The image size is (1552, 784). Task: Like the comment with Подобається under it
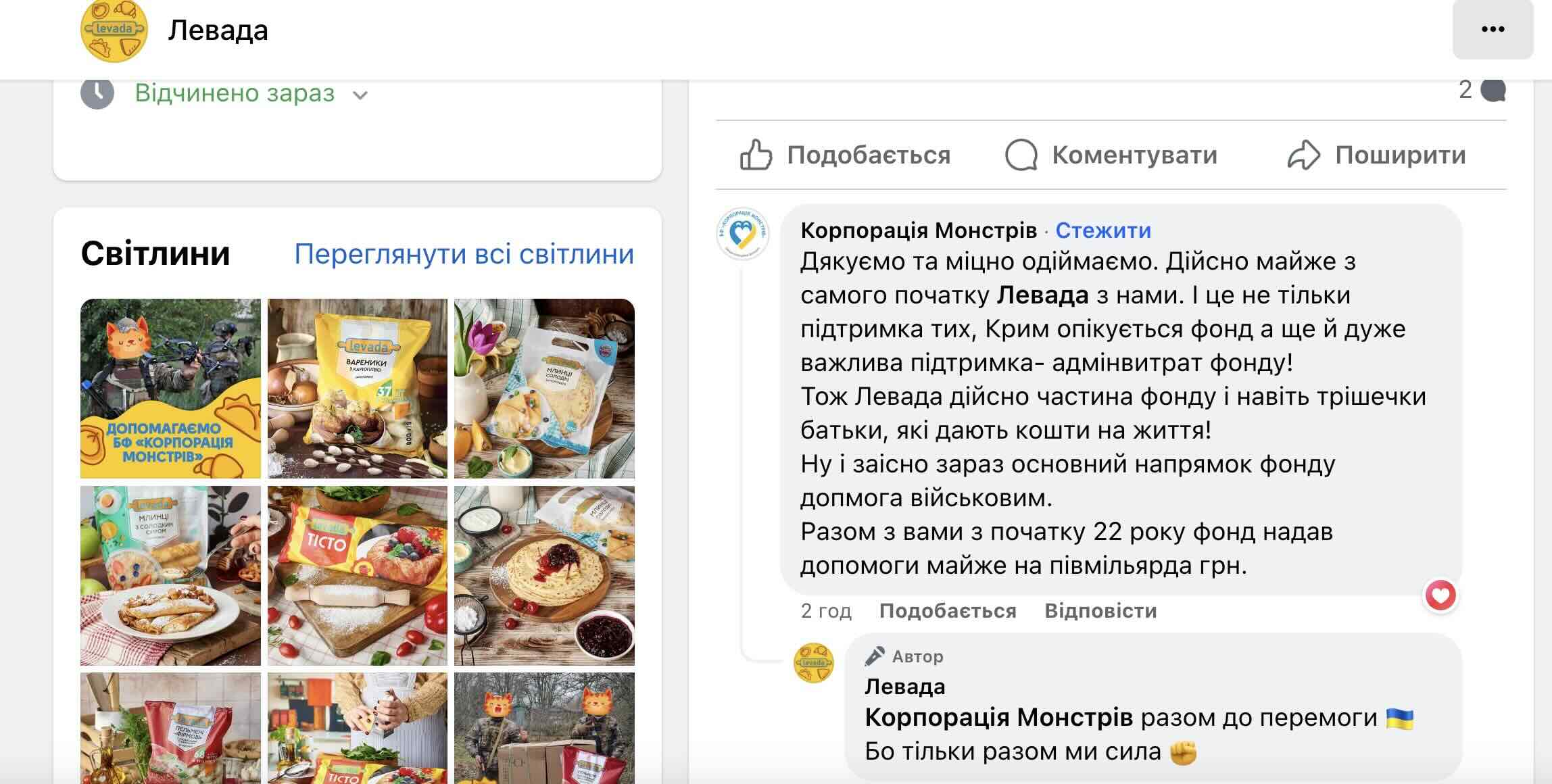948,611
